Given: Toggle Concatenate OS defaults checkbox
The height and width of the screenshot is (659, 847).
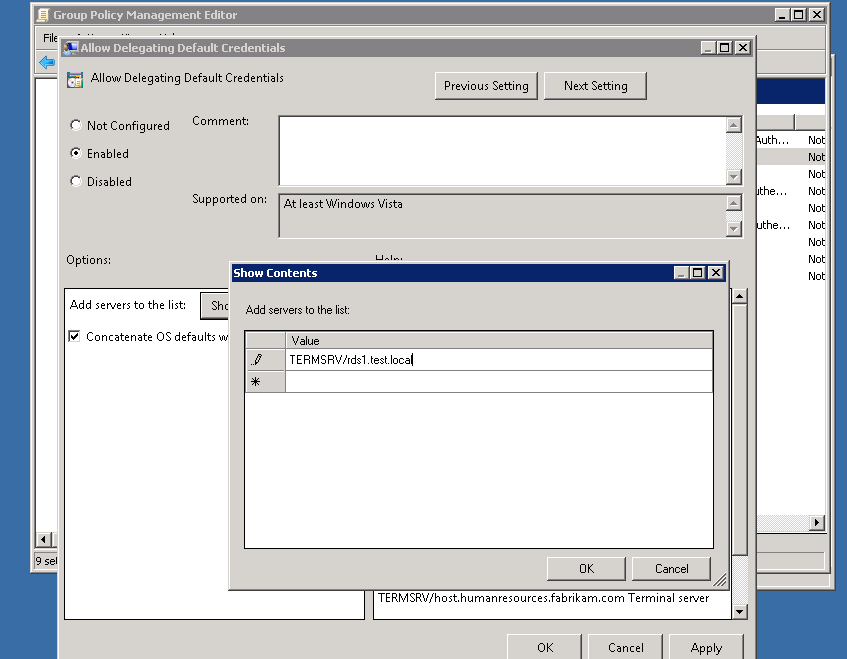Looking at the screenshot, I should tap(74, 337).
